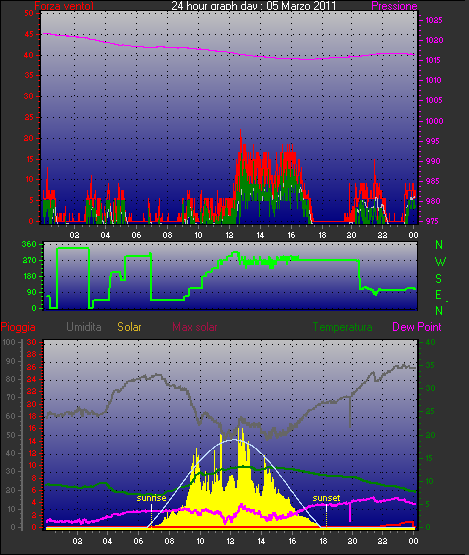Screen dimensions: 469x555
Task: Click the E compass label
Action: 439,294
